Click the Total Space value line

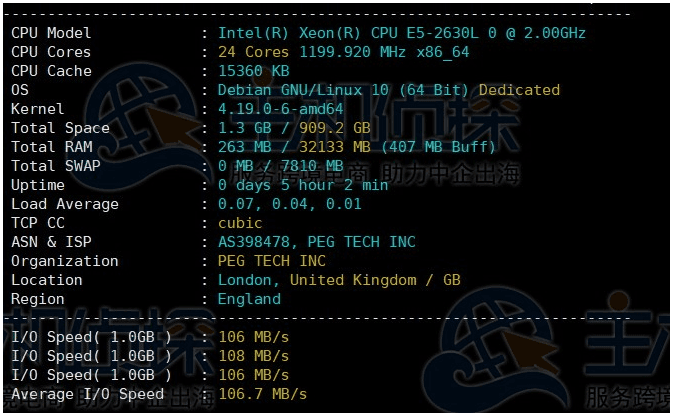point(294,128)
